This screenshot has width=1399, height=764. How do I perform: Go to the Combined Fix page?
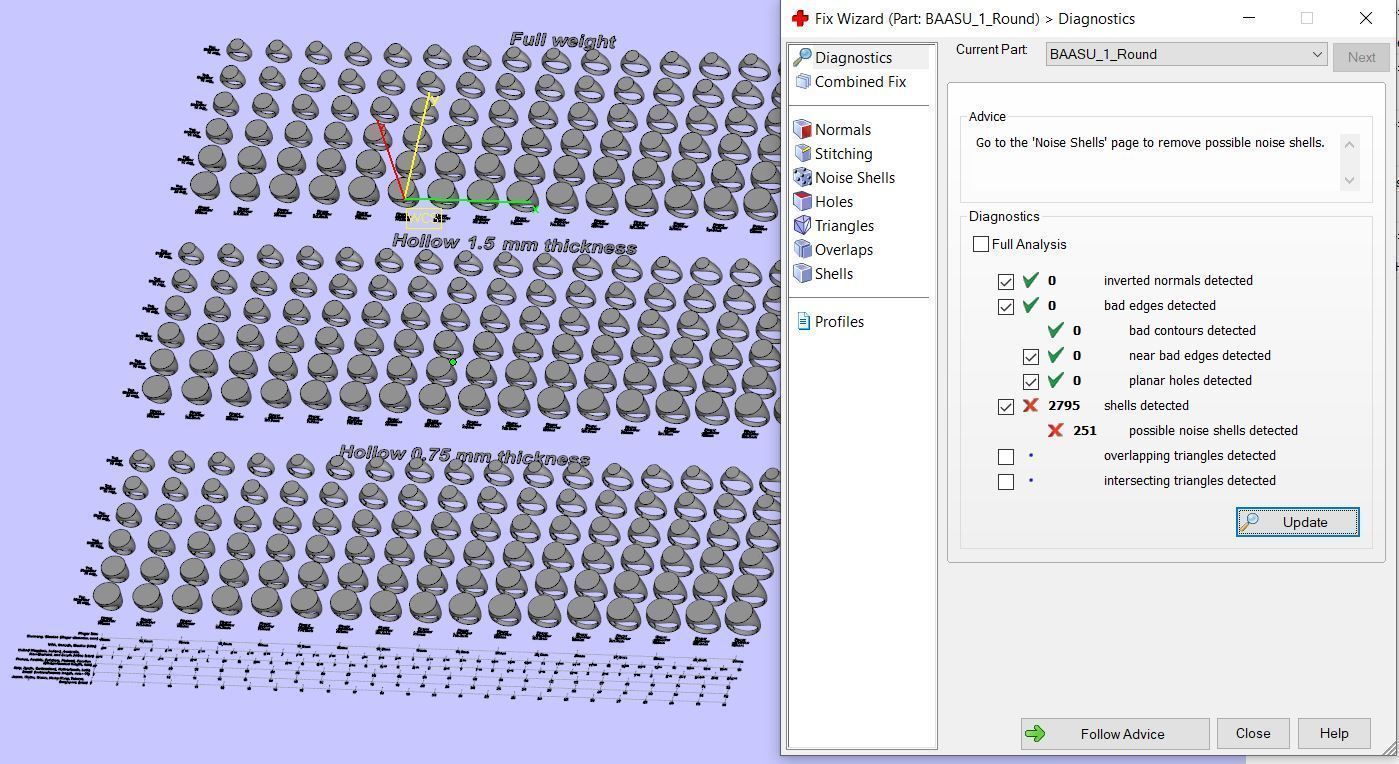[x=860, y=82]
